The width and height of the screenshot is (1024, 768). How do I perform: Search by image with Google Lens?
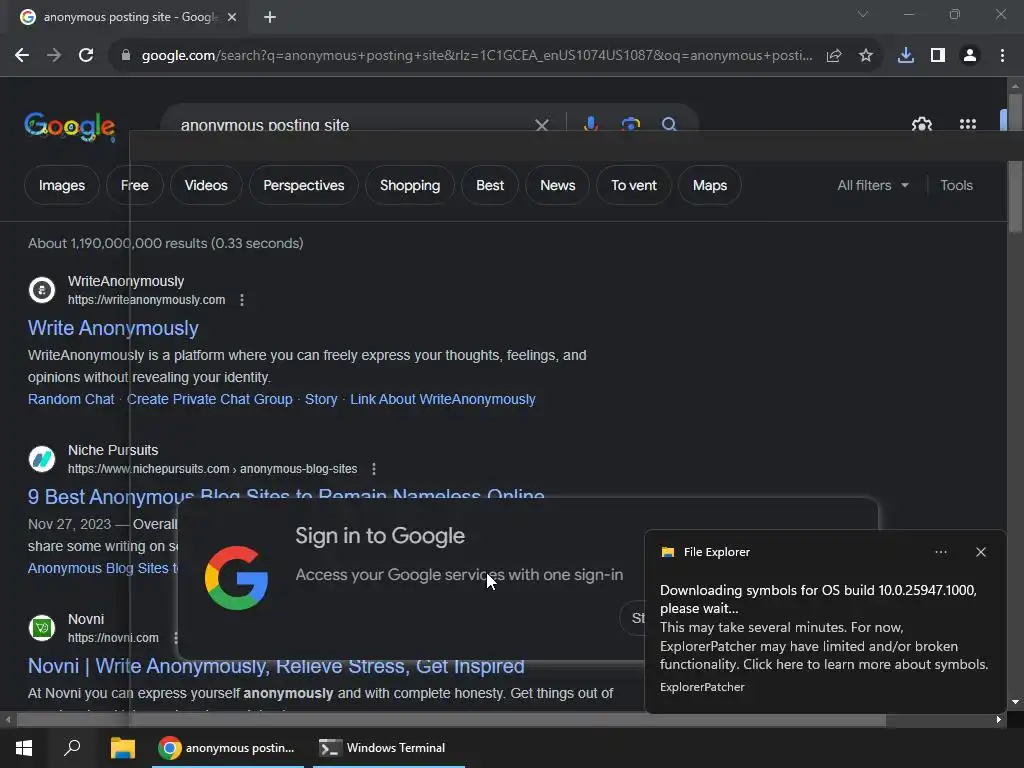(630, 124)
